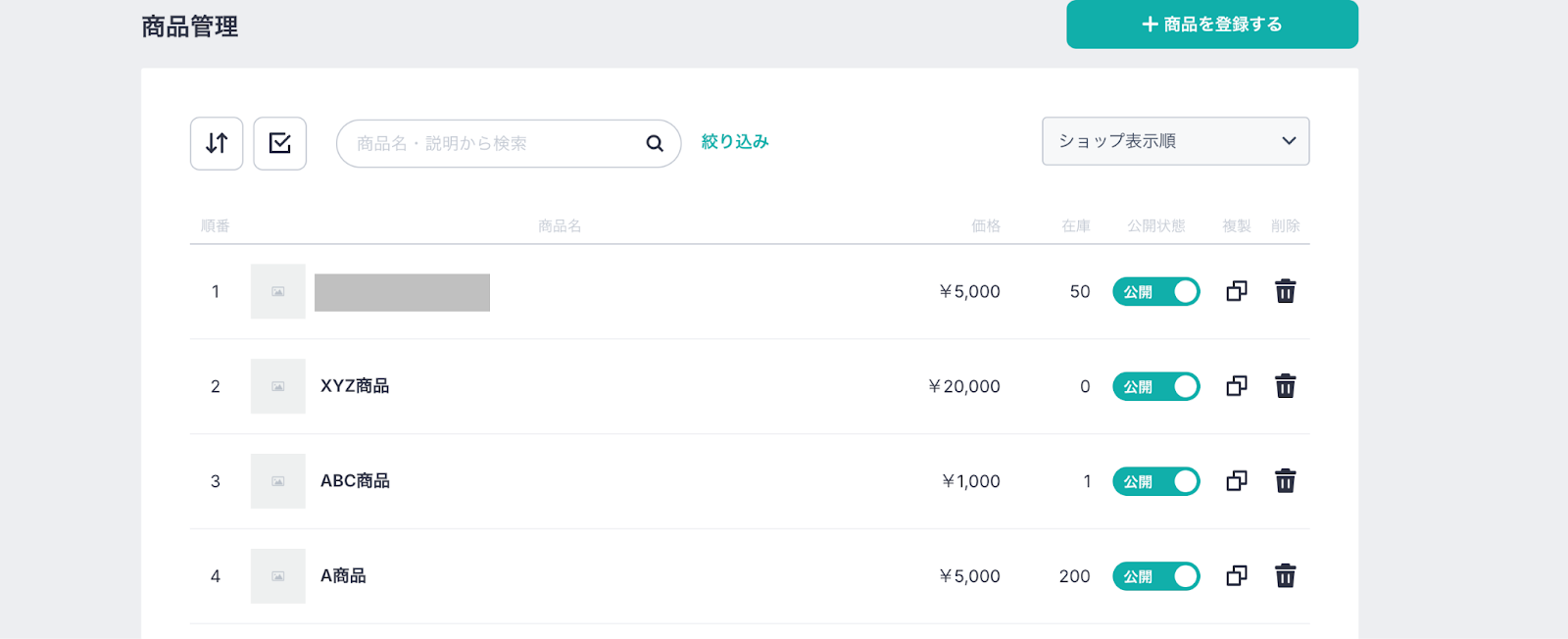The height and width of the screenshot is (639, 1568).
Task: Click the XYZ商品 thumbnail image
Action: pos(278,386)
